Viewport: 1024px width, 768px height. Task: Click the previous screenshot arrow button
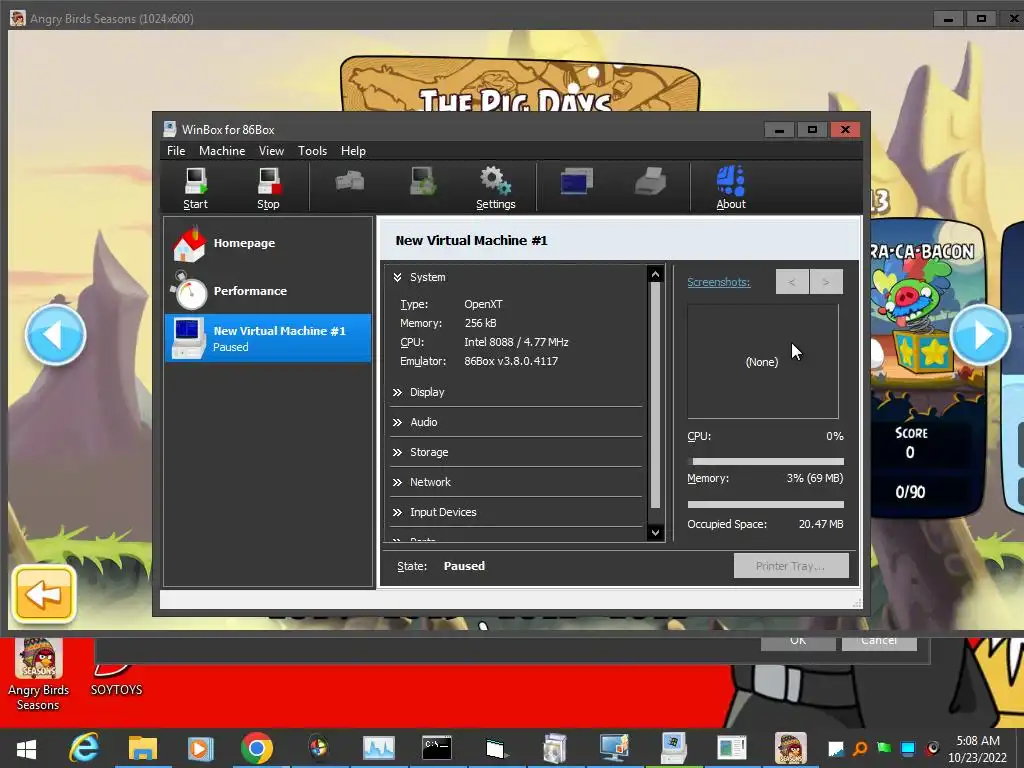point(792,282)
